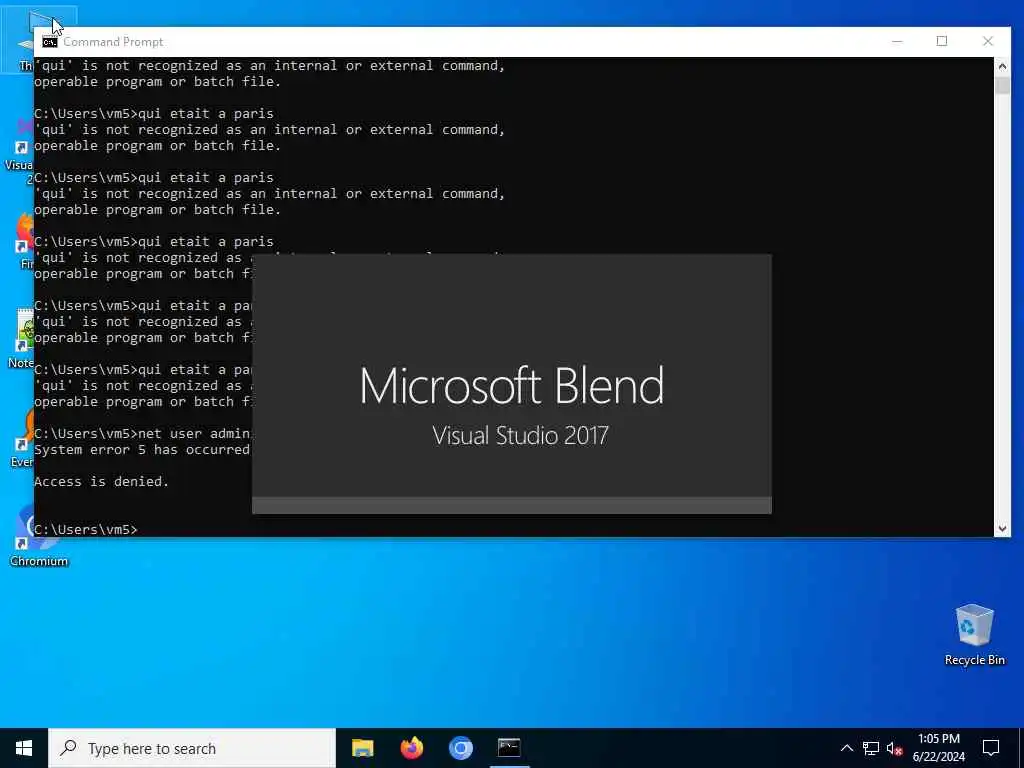Click the Microsoft Blend splash title
The height and width of the screenshot is (768, 1024).
tap(512, 385)
